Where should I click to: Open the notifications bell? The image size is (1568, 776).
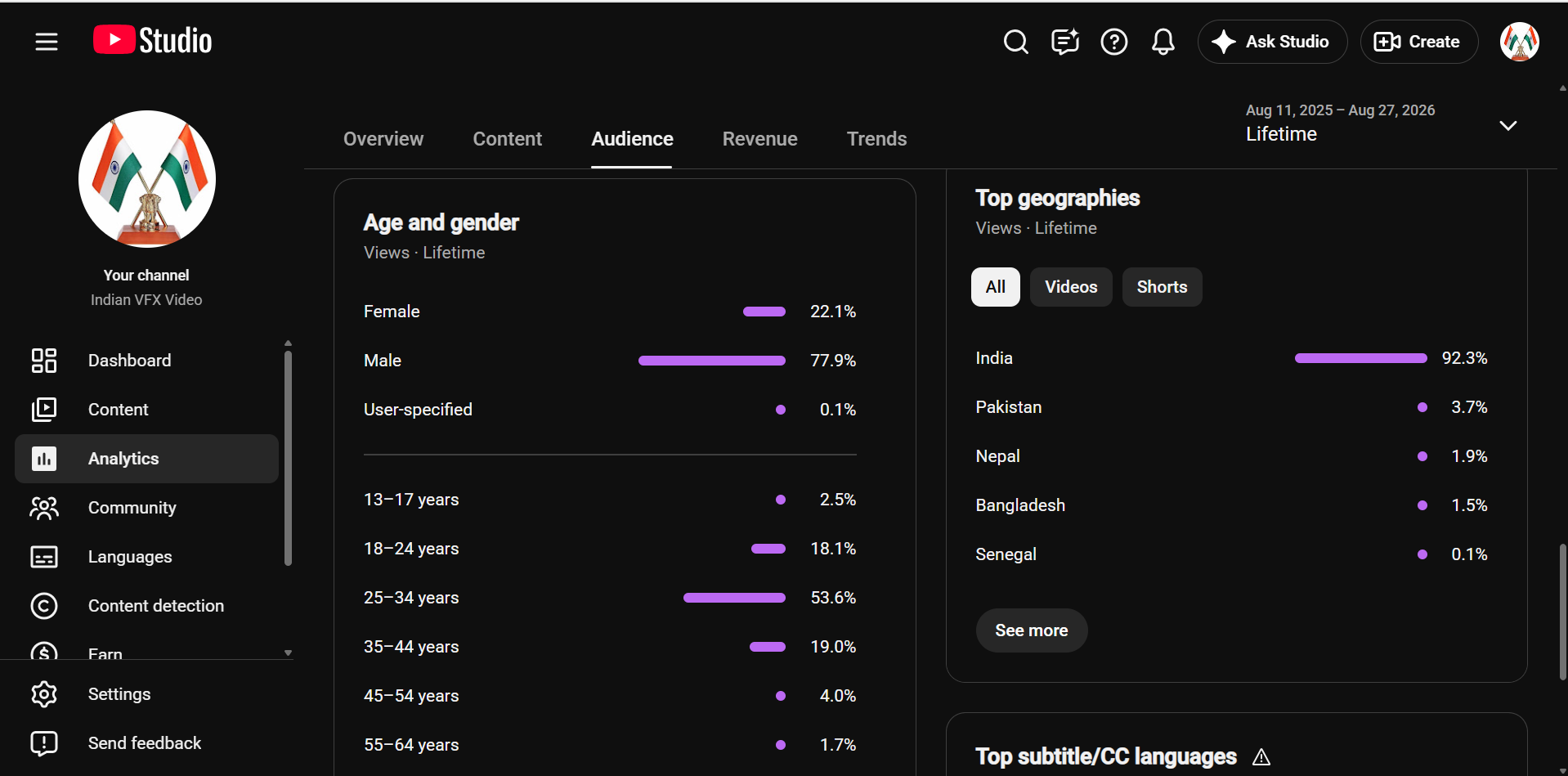pos(1163,42)
